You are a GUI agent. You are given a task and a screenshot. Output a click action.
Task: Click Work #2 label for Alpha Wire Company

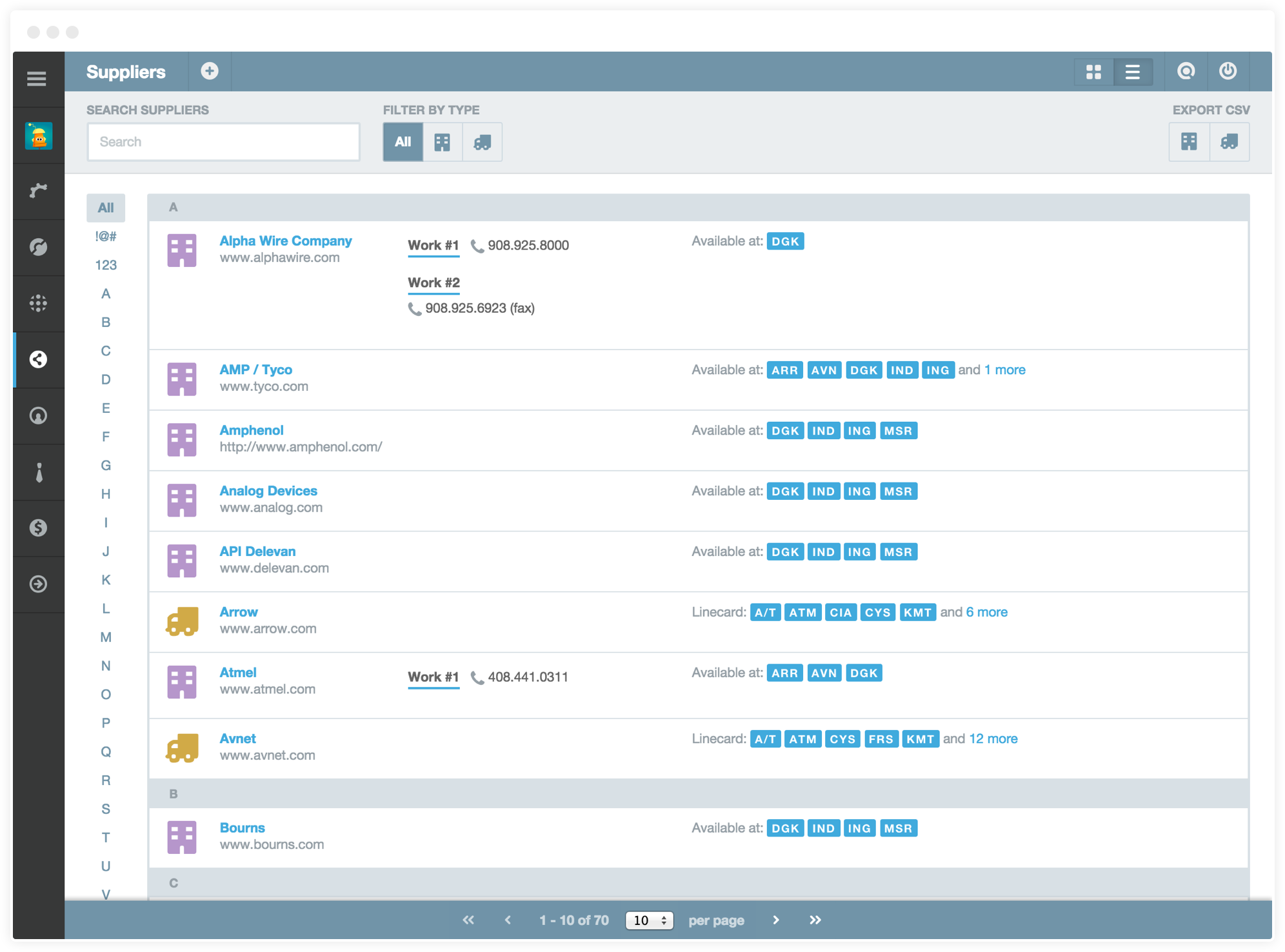point(433,283)
